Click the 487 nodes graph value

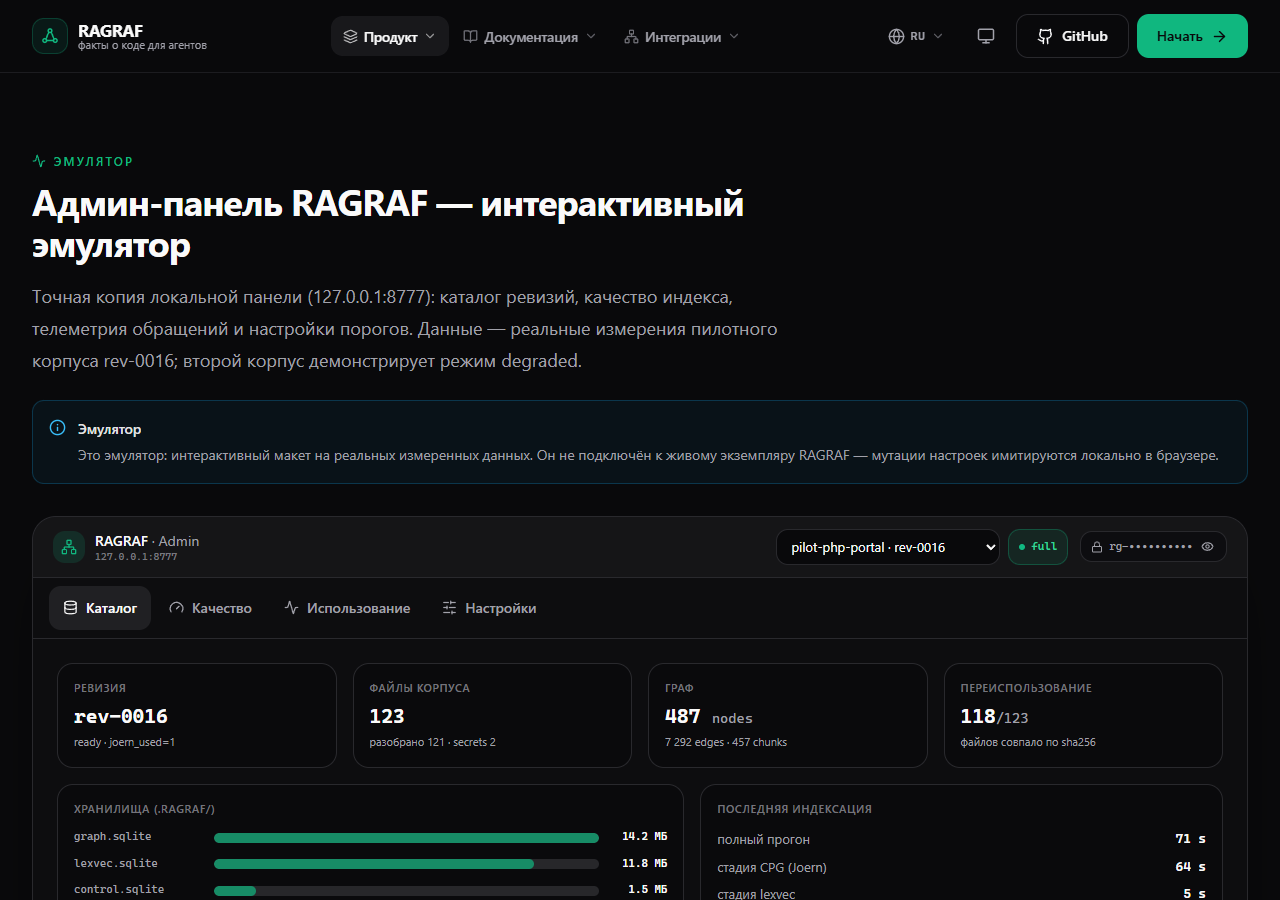[x=709, y=716]
